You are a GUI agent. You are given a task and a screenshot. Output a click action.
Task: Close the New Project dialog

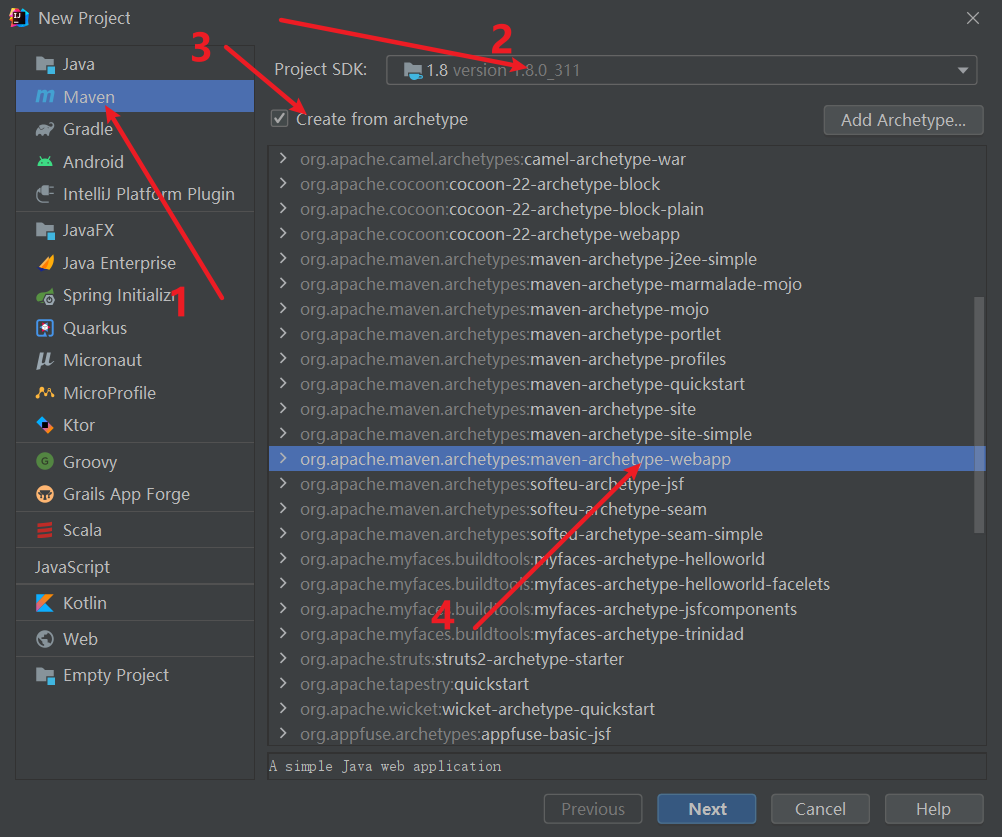click(973, 18)
